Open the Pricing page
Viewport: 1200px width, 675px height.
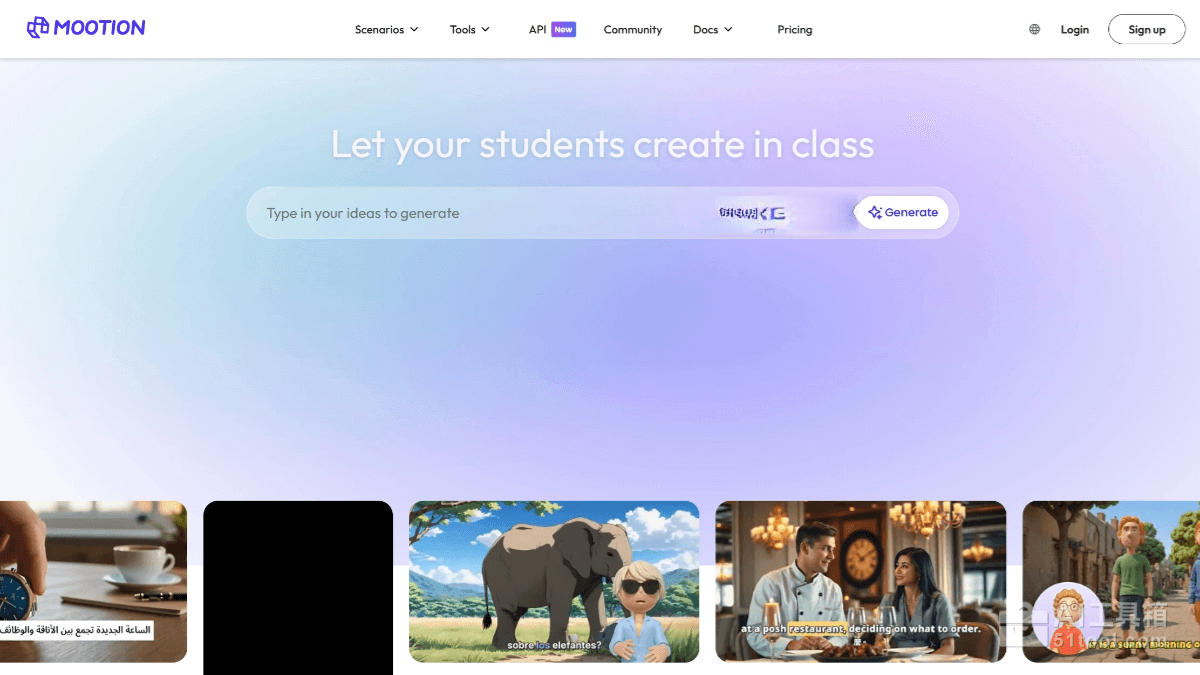coord(795,29)
